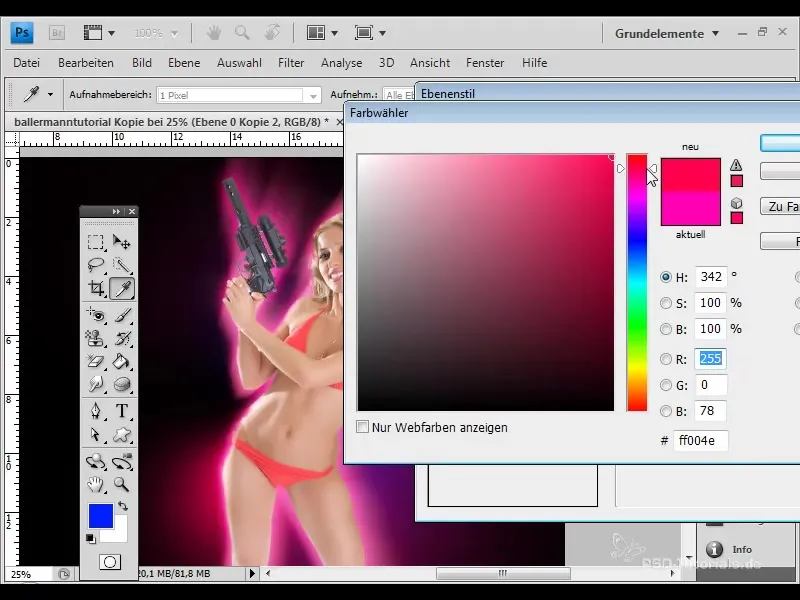Viewport: 800px width, 600px height.
Task: Click the gamut warning triangle icon
Action: (736, 165)
